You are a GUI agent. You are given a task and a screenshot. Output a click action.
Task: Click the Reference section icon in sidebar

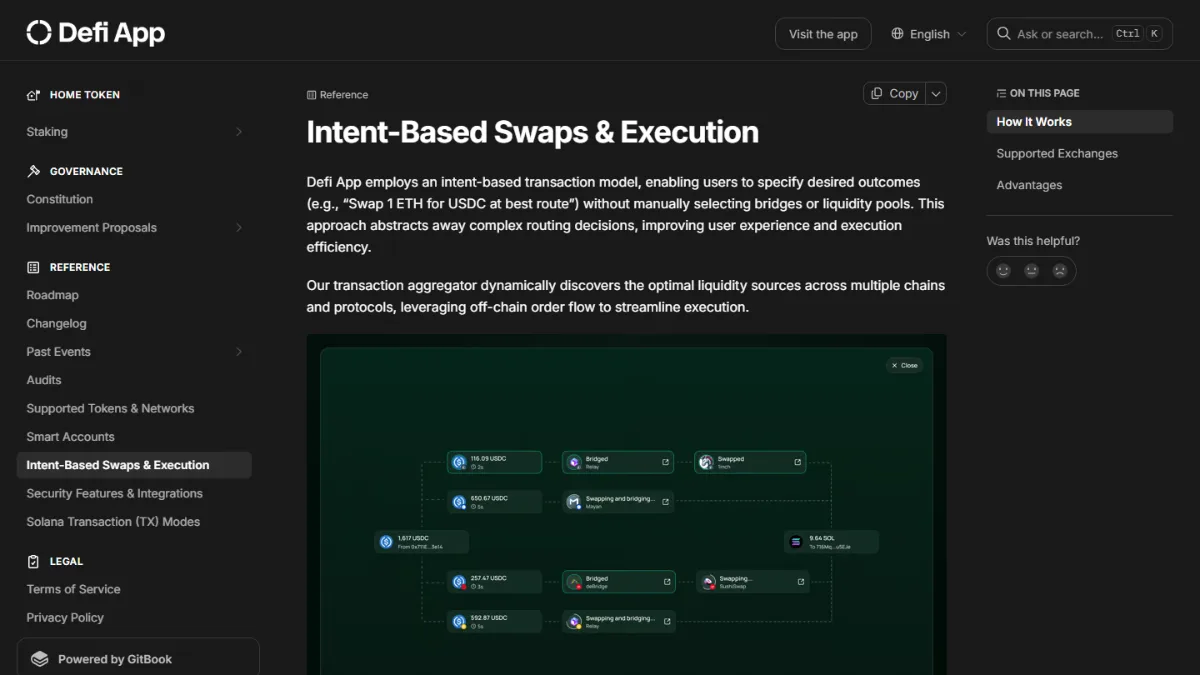click(33, 267)
